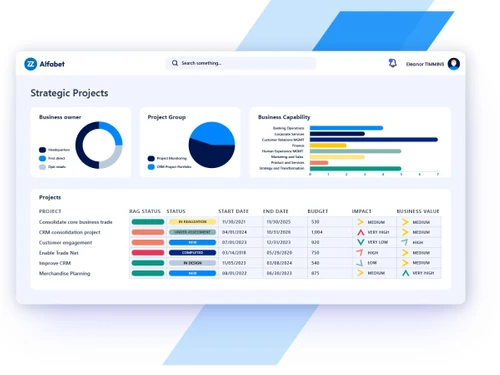Click the Strategic Projects heading

(69, 93)
